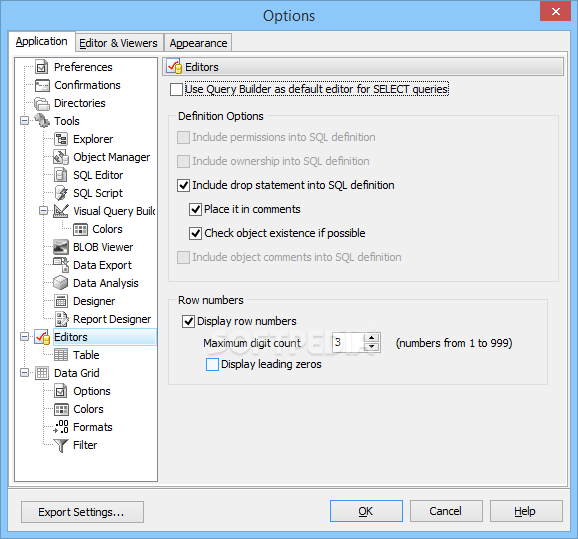Viewport: 578px width, 539px height.
Task: Click the Table grid icon
Action: click(x=61, y=355)
